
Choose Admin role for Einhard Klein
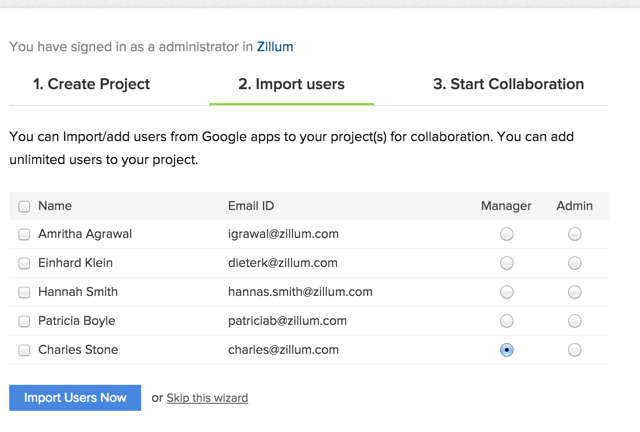point(574,263)
